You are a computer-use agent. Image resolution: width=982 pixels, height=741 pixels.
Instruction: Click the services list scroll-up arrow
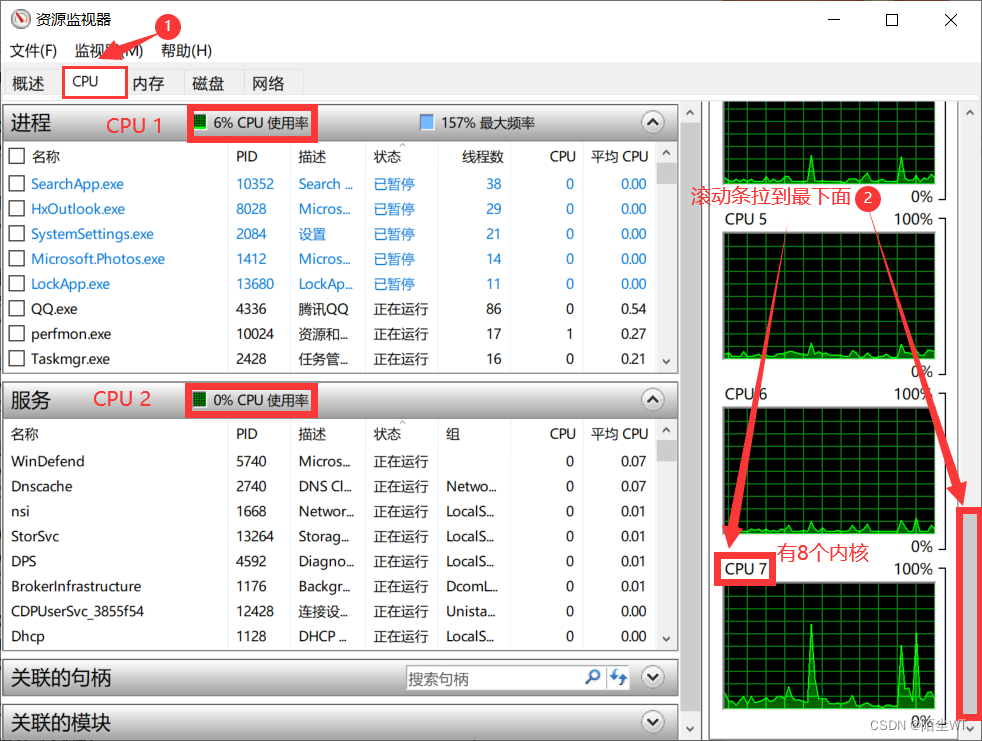[666, 430]
